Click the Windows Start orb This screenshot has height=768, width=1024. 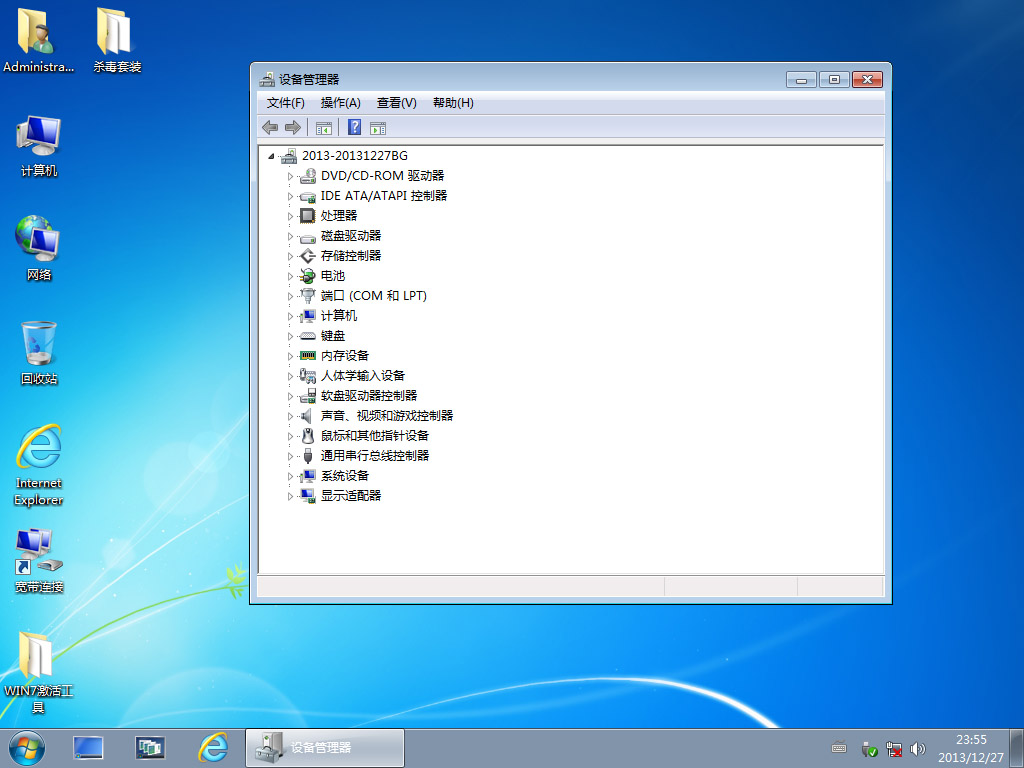(x=27, y=748)
